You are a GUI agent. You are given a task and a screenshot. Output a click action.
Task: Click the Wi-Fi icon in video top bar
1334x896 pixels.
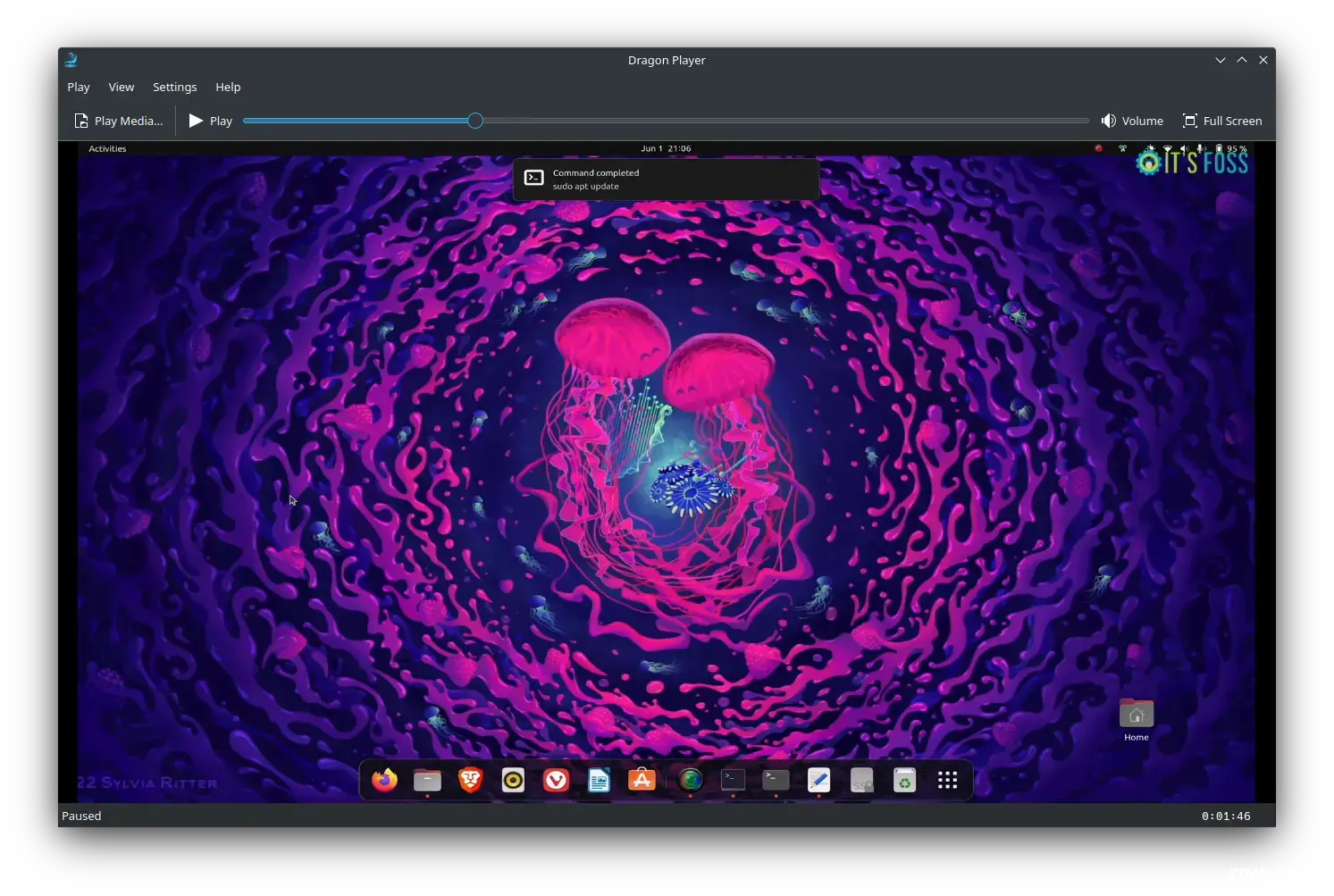click(1167, 148)
